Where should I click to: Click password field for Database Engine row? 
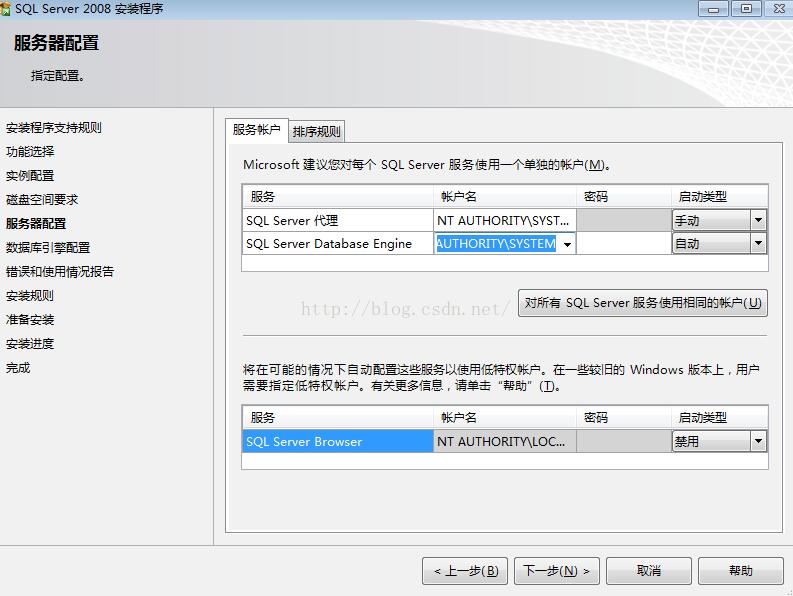coord(624,244)
